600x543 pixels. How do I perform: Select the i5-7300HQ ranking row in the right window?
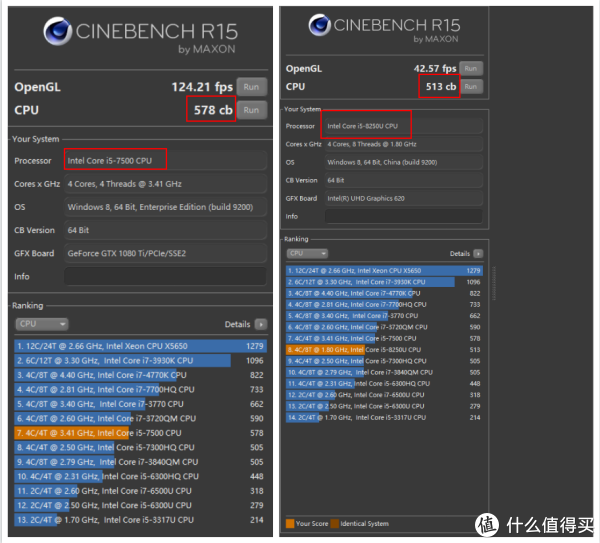384,361
